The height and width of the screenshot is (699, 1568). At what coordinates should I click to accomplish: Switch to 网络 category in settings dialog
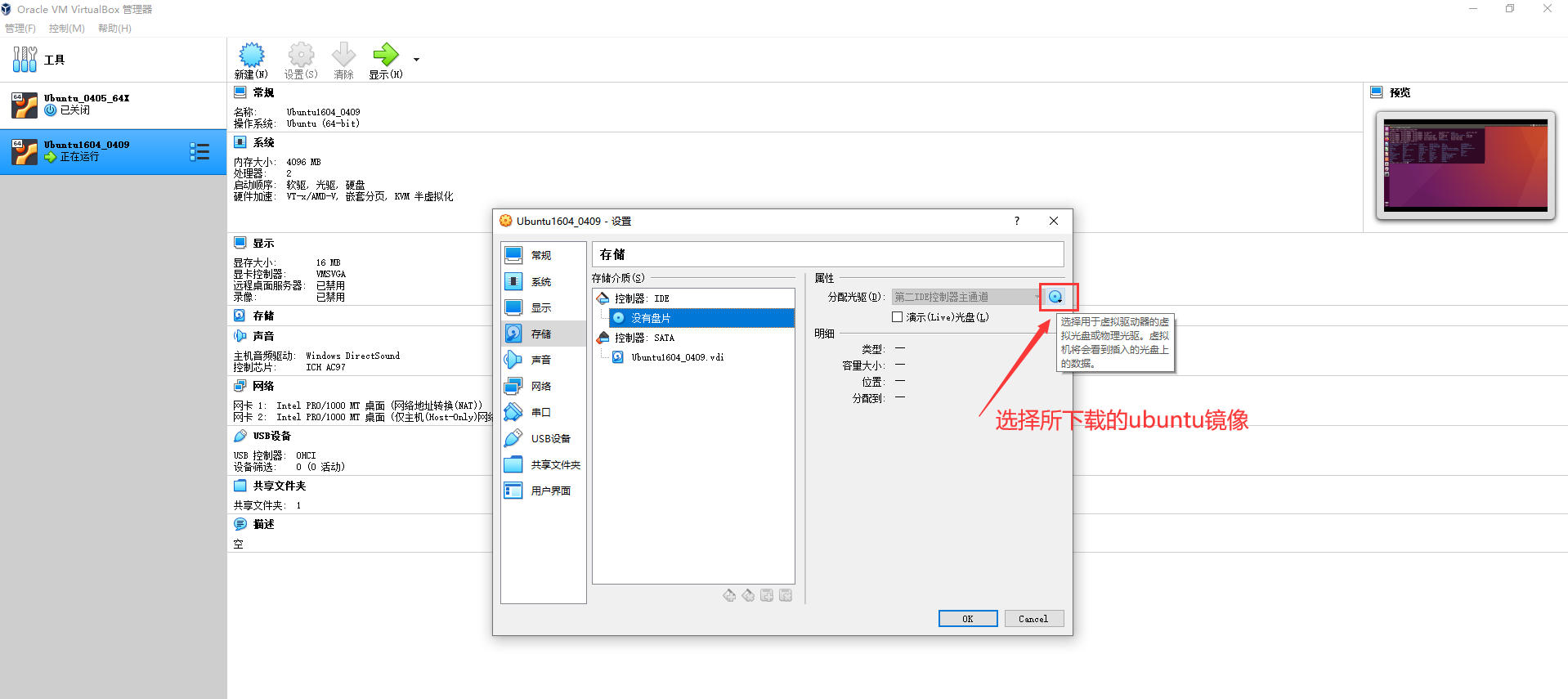(544, 386)
